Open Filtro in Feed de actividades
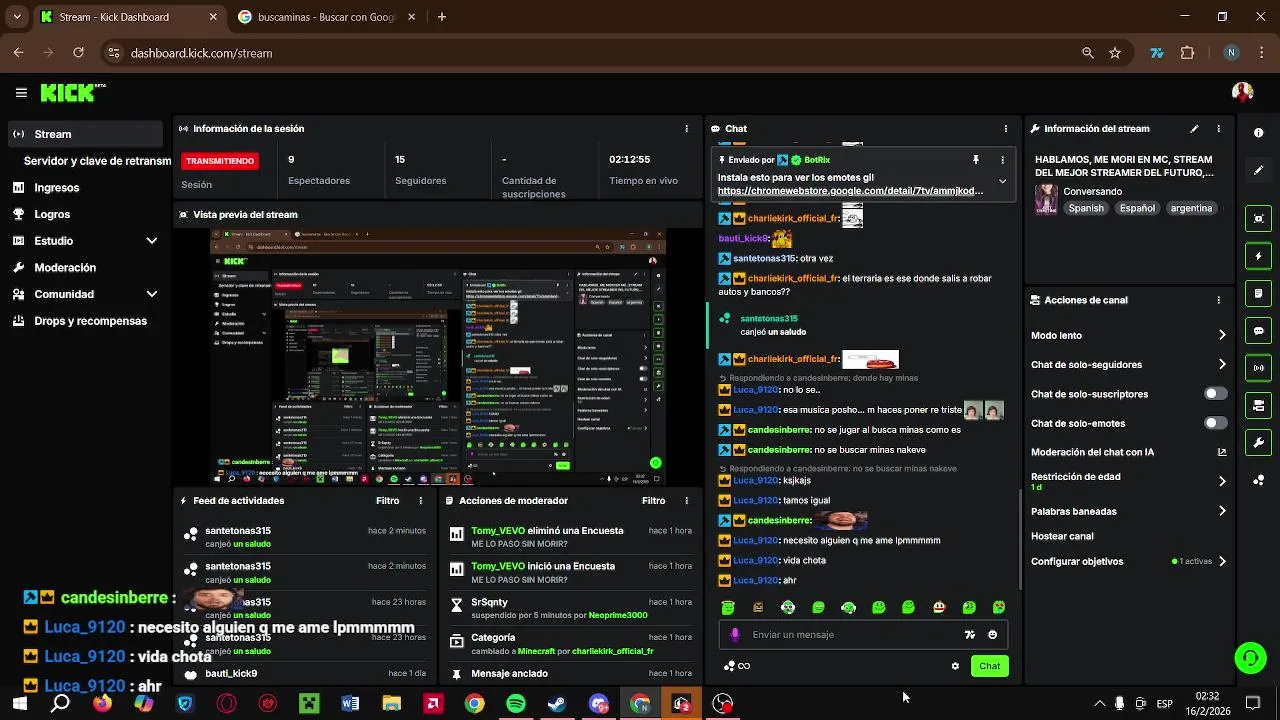The height and width of the screenshot is (720, 1280). (x=387, y=501)
